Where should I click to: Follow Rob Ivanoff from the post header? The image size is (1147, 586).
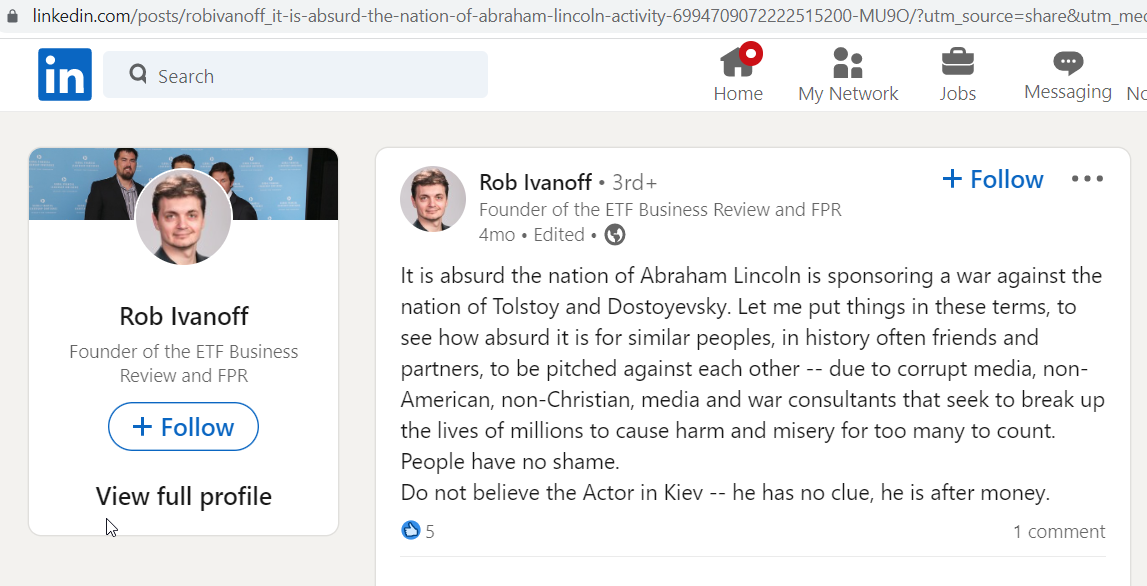(x=993, y=179)
